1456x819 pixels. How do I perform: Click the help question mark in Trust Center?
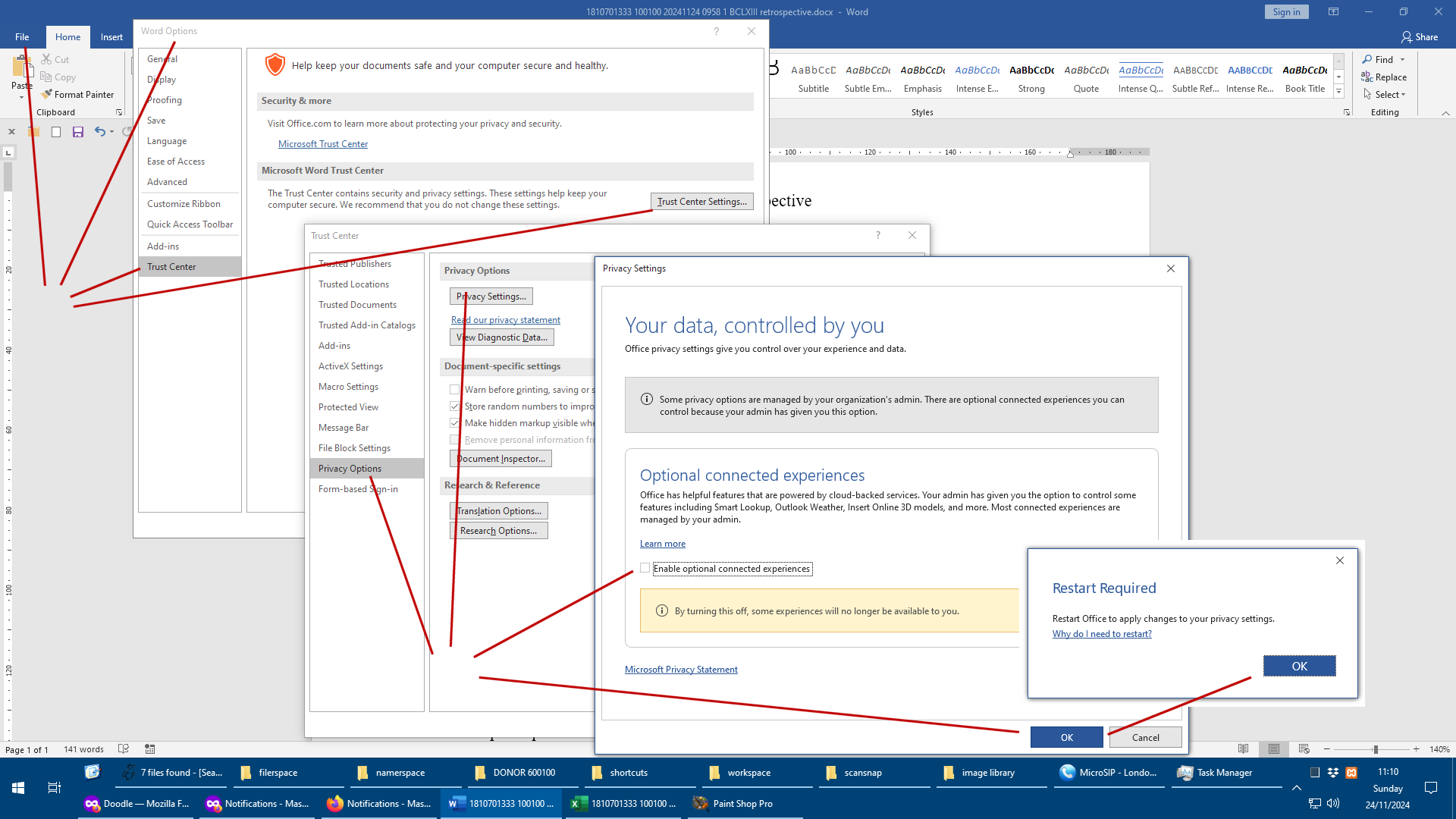pos(878,236)
